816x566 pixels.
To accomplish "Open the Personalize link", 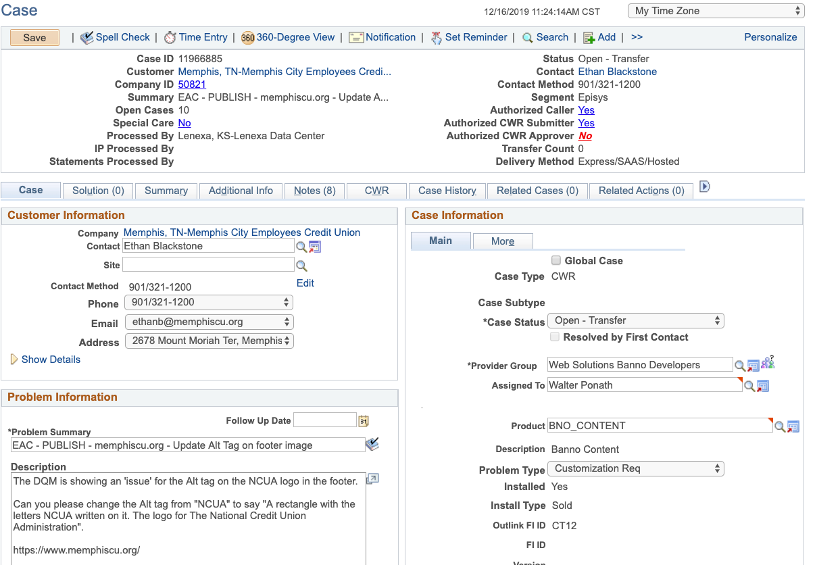I will click(770, 37).
